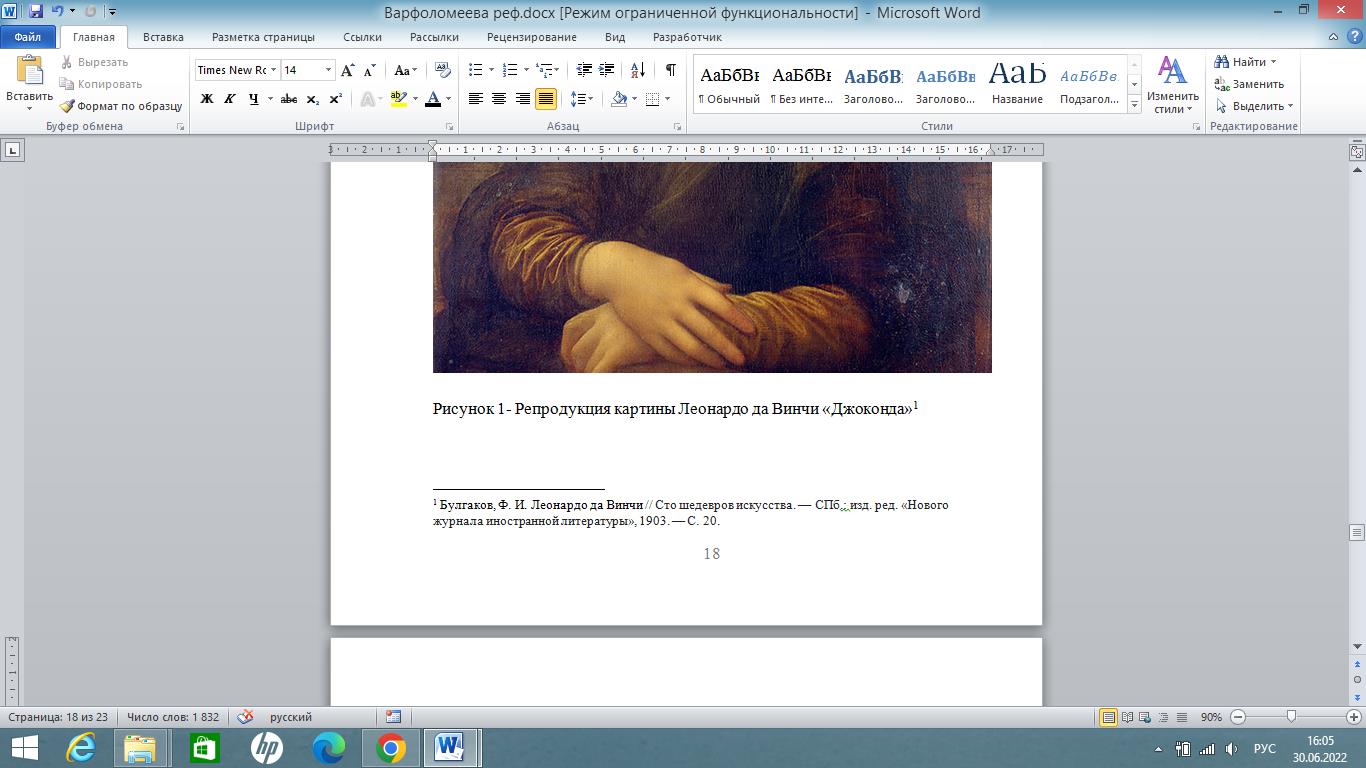The image size is (1366, 768).
Task: Click the bulleted list icon
Action: tap(476, 70)
